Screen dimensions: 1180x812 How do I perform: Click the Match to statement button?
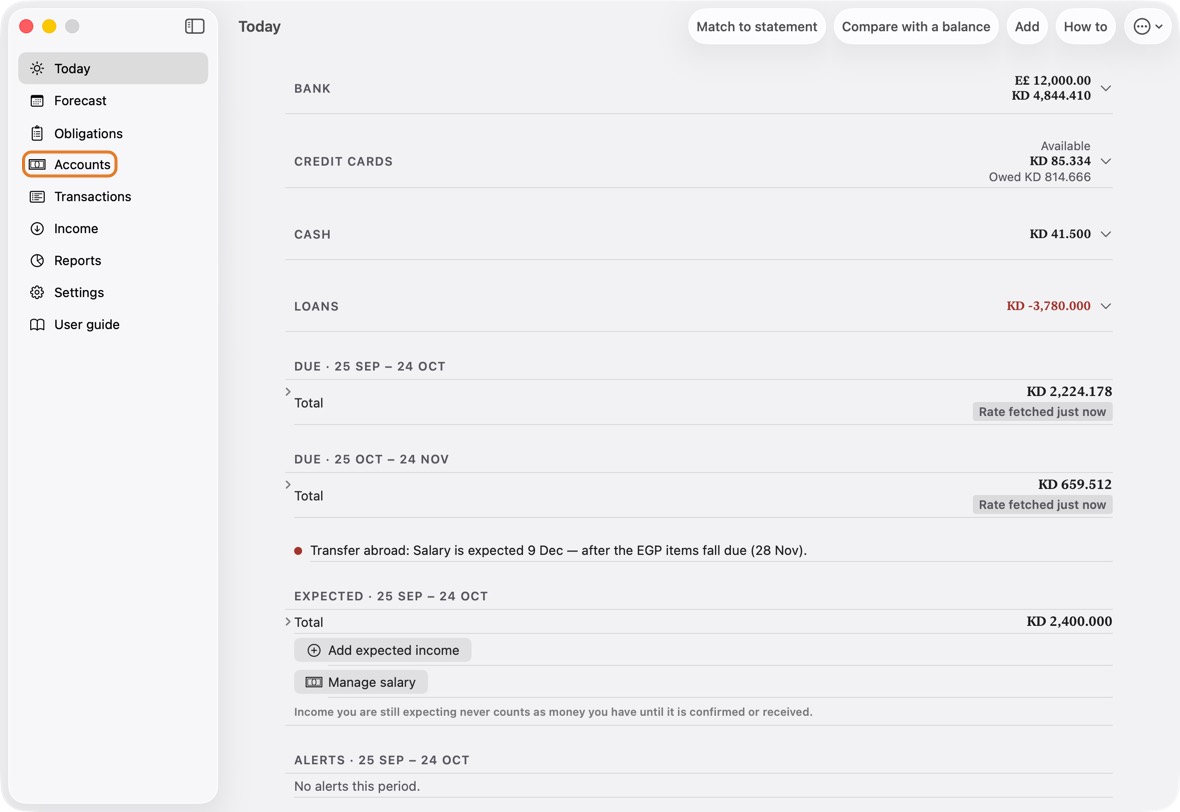point(756,26)
